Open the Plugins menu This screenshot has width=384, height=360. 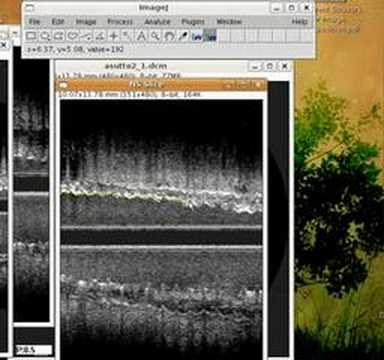tap(193, 22)
